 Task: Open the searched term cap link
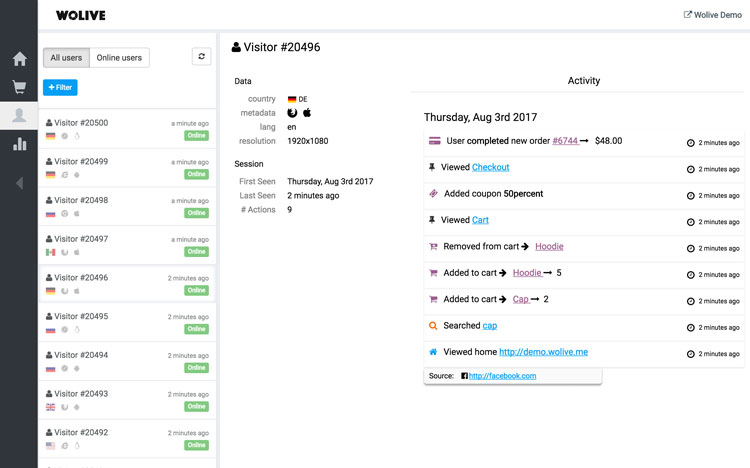(490, 325)
